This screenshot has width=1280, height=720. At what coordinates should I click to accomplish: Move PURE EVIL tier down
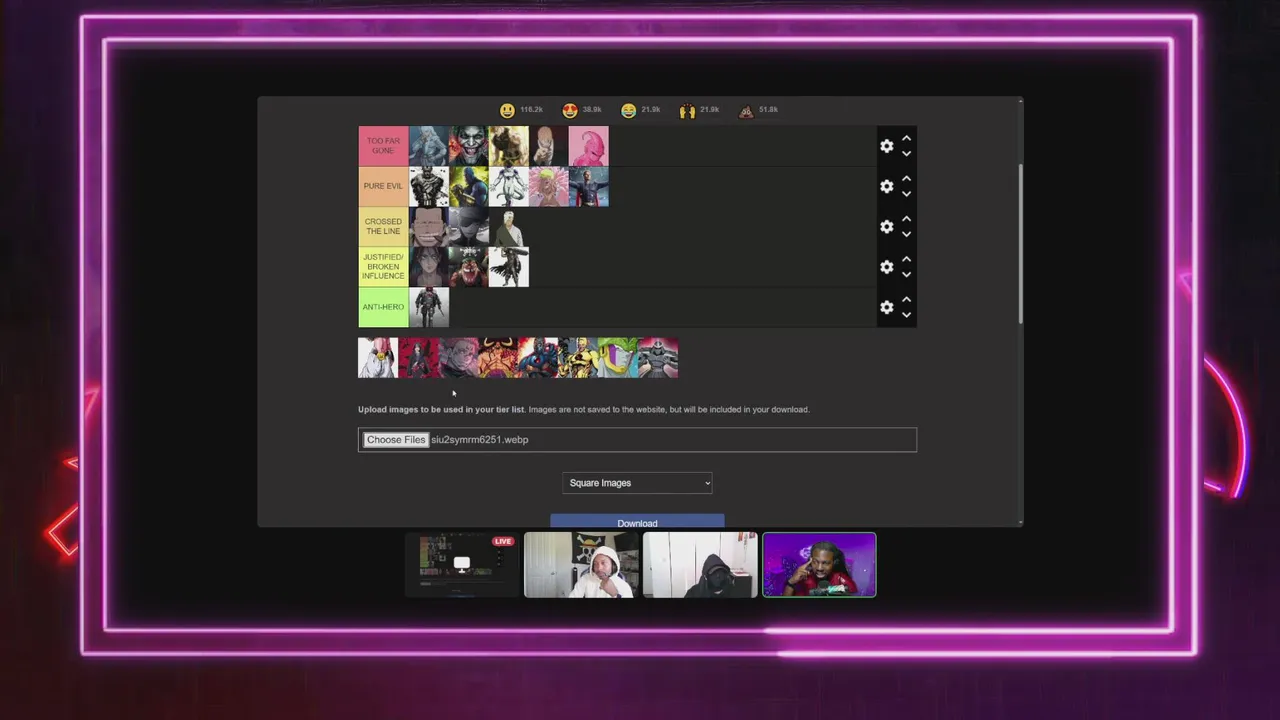[906, 194]
